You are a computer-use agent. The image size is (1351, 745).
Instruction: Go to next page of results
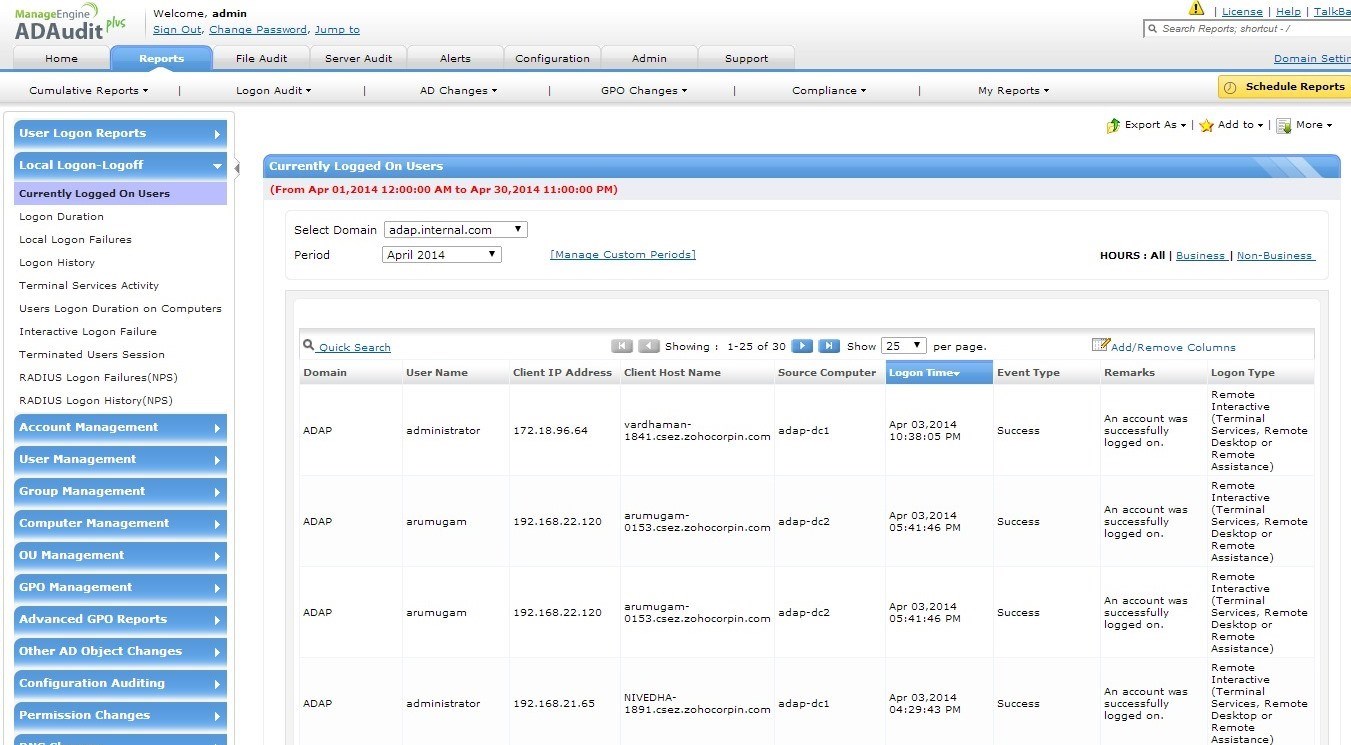tap(802, 346)
